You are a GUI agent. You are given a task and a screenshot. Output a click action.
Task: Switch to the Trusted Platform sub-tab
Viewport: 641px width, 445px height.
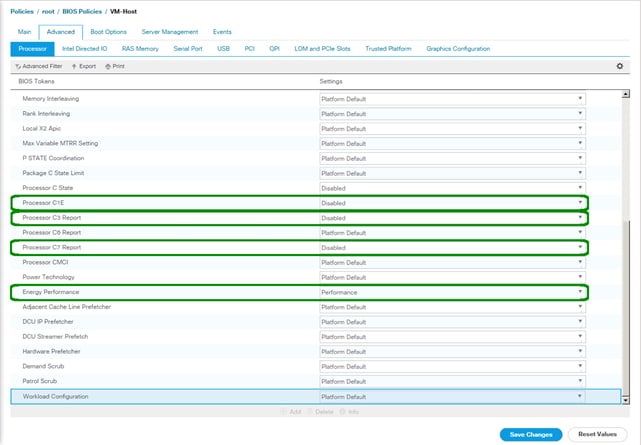(x=388, y=49)
